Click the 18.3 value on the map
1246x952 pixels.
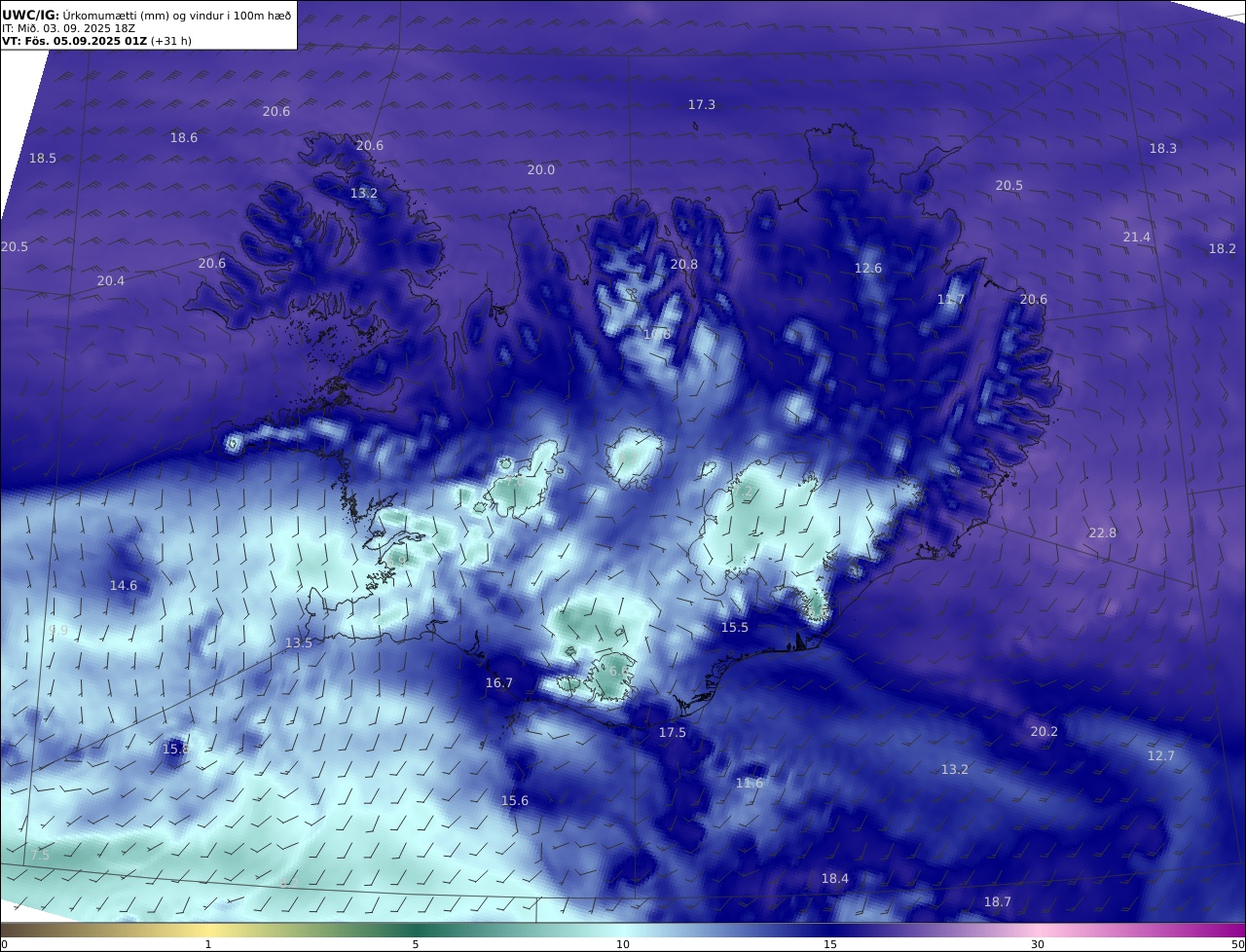coord(1163,148)
